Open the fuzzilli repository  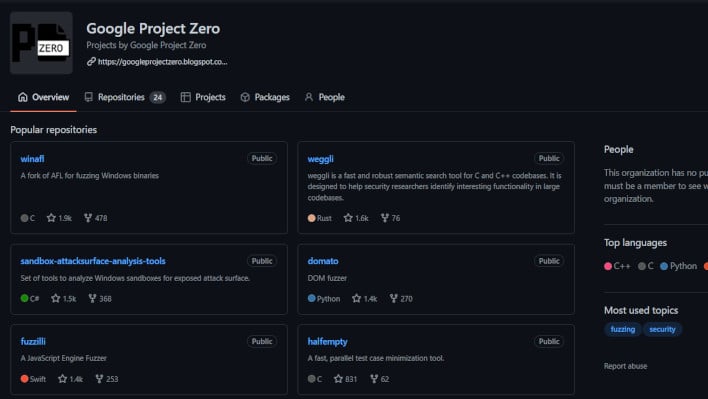pyautogui.click(x=33, y=341)
